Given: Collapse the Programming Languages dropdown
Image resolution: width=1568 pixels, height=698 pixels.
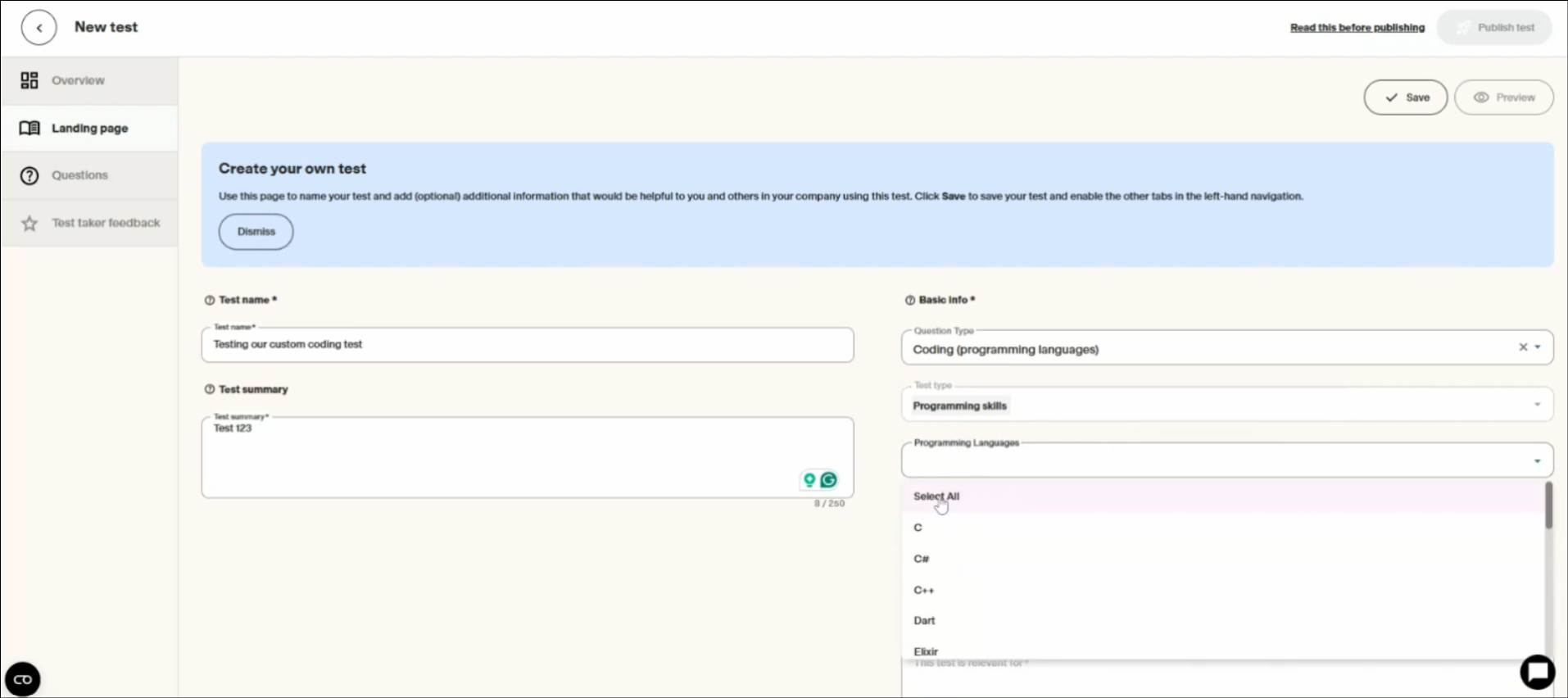Looking at the screenshot, I should [x=1537, y=461].
